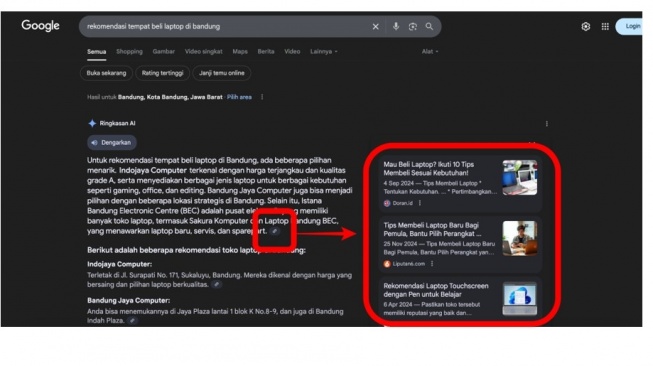This screenshot has width=653, height=366.
Task: Open Google apps grid icon
Action: click(605, 27)
